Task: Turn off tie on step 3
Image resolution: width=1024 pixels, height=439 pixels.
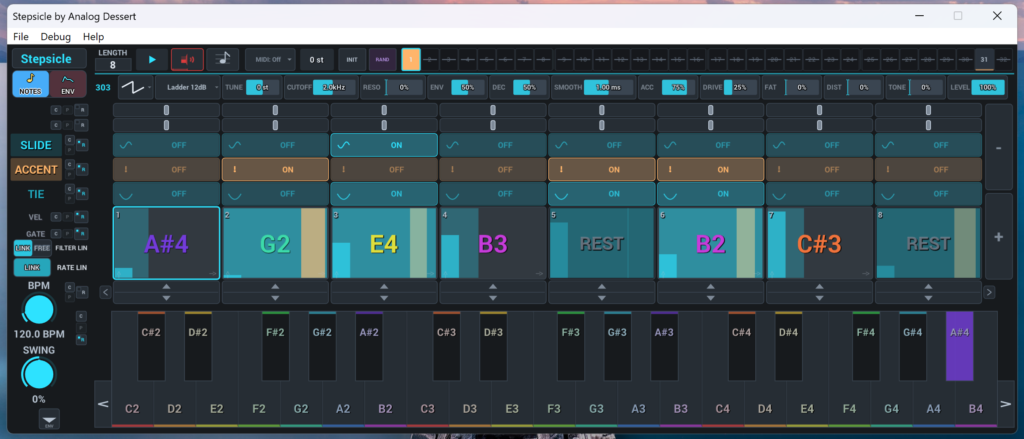Action: click(383, 193)
